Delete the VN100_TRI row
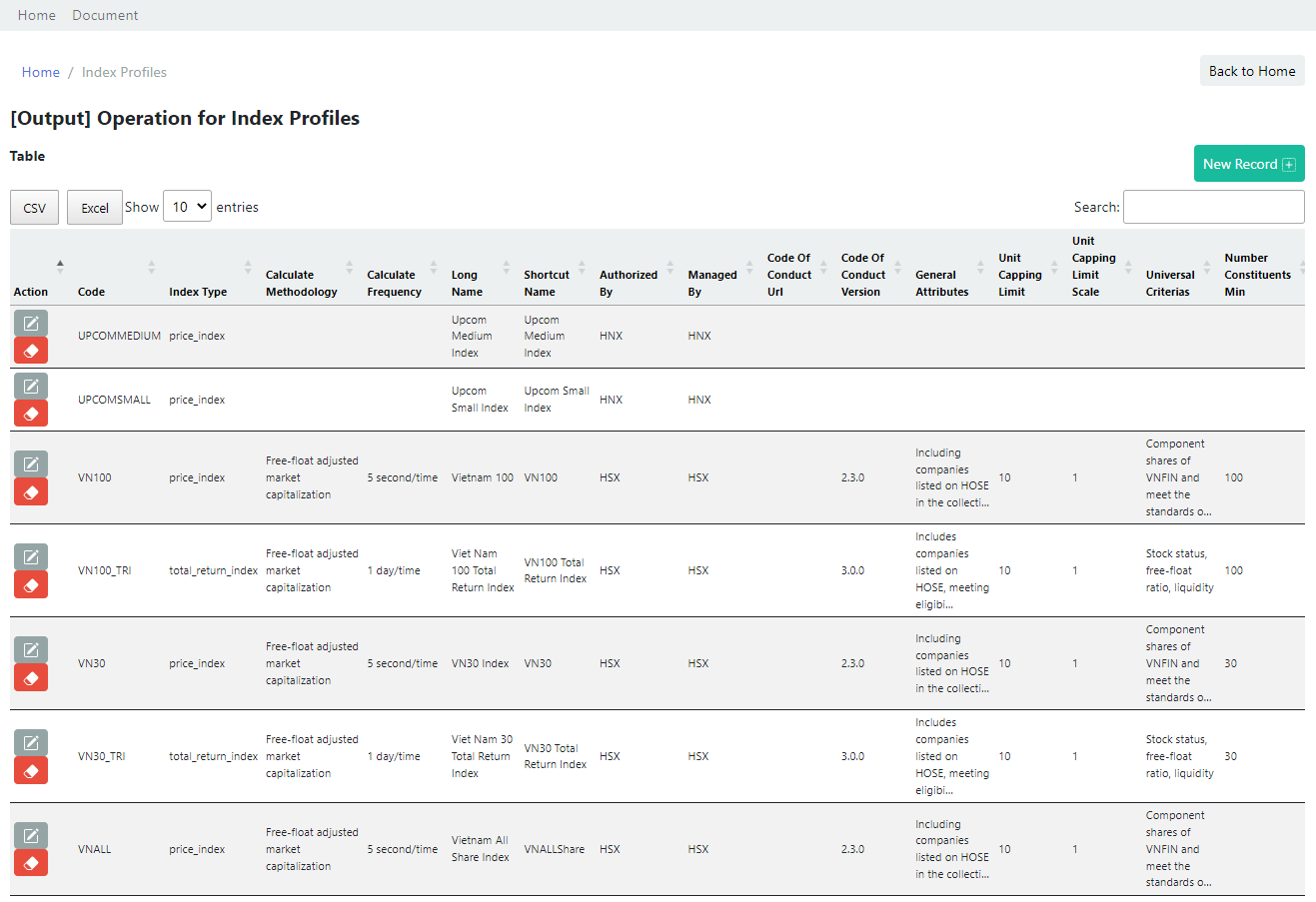Viewport: 1316px width, 902px height. [31, 584]
